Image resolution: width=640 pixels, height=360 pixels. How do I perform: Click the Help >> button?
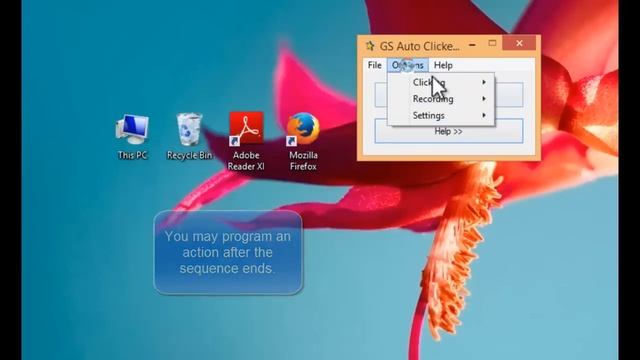449,131
